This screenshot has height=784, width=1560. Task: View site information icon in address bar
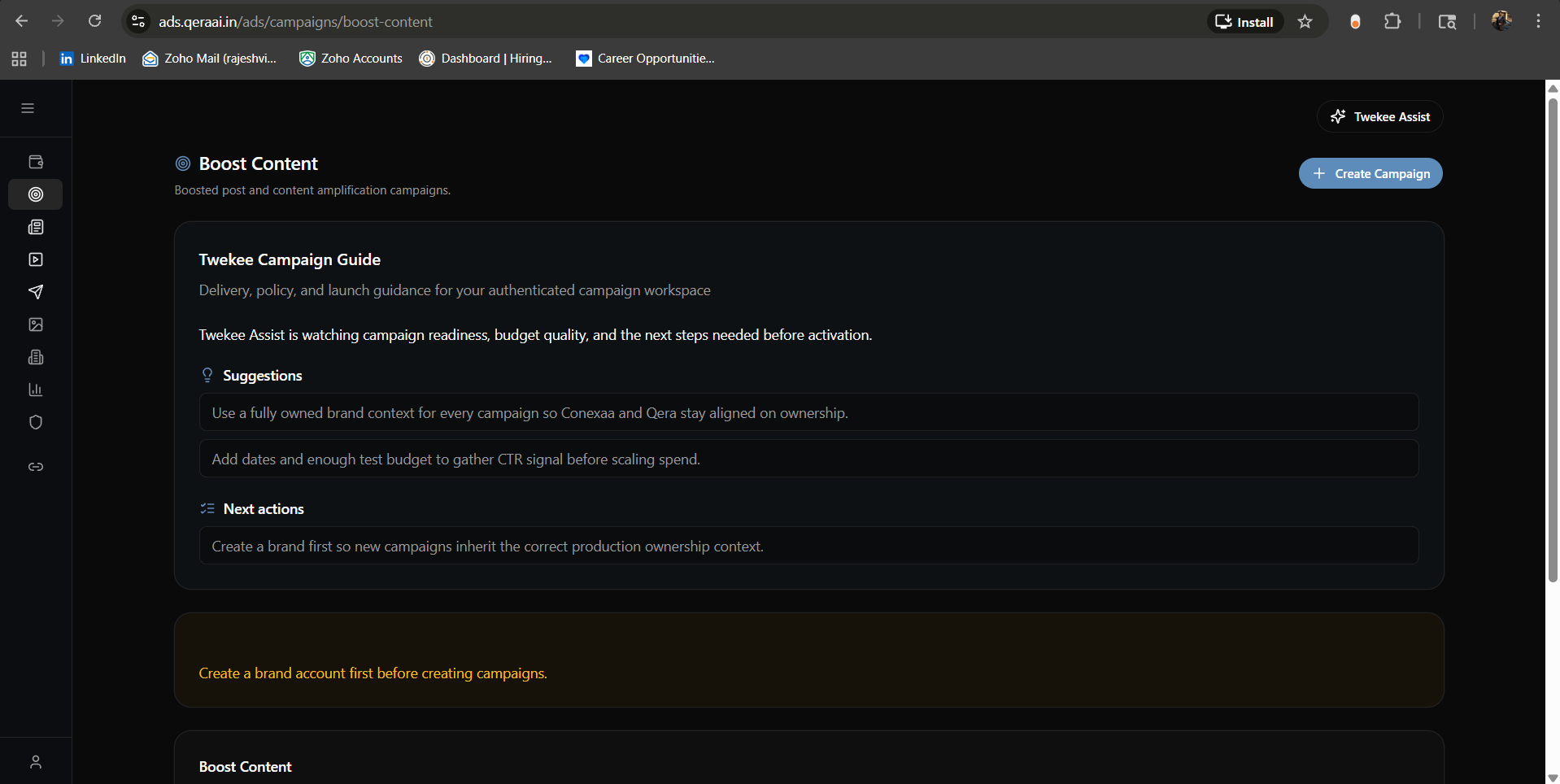(x=138, y=21)
